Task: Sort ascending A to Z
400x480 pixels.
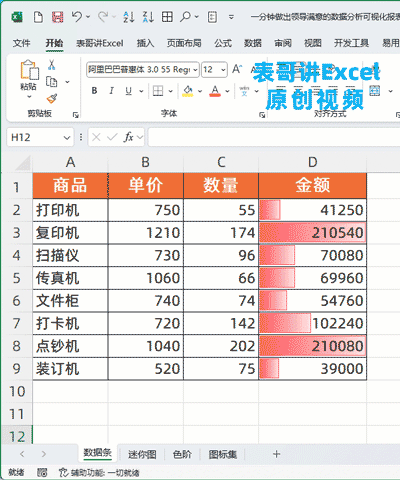Action: (128, 17)
